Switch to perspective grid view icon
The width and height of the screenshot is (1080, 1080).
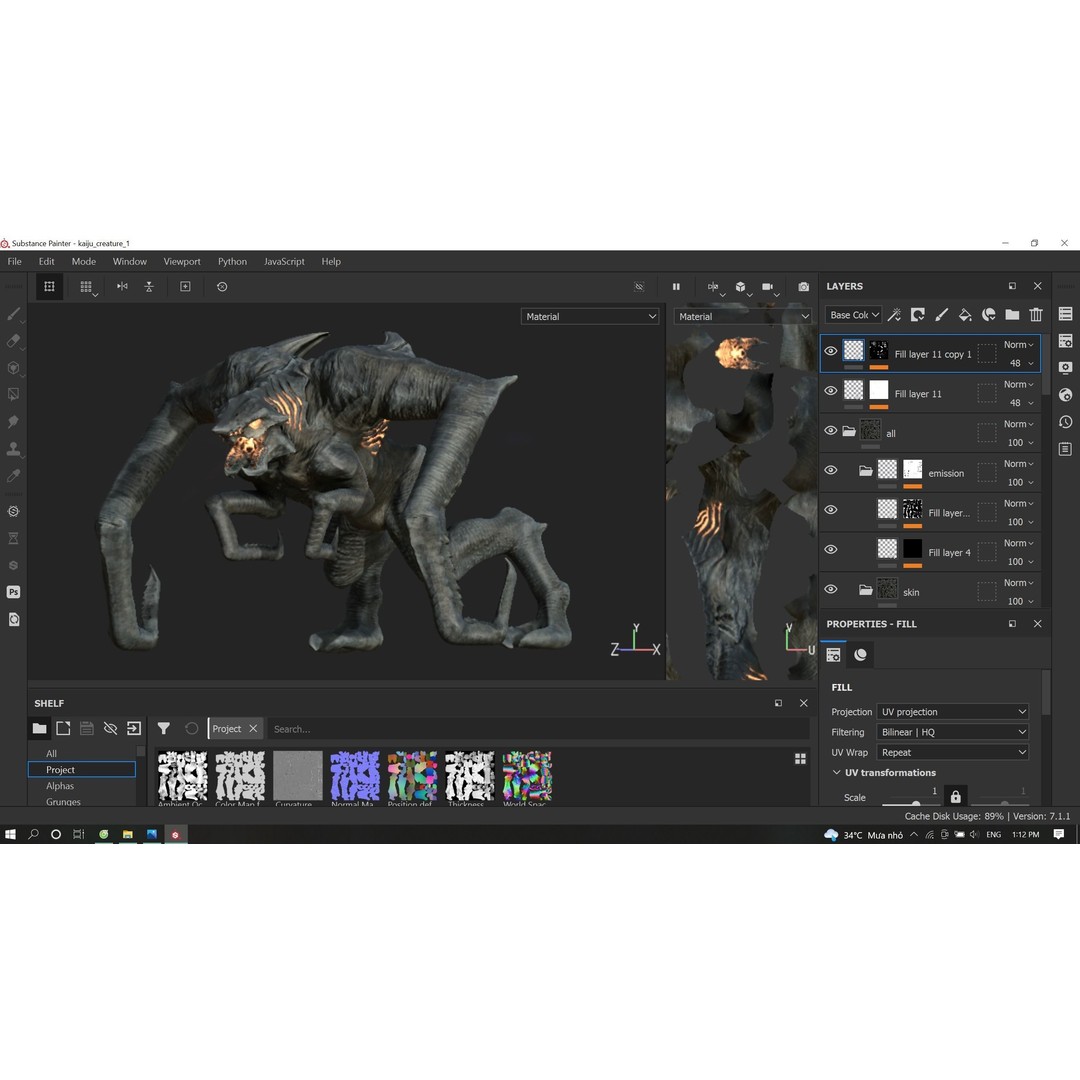click(86, 287)
